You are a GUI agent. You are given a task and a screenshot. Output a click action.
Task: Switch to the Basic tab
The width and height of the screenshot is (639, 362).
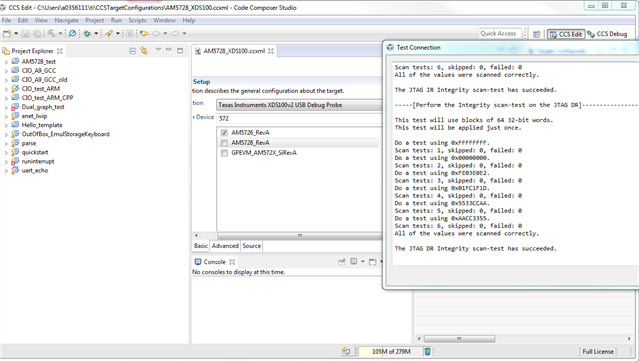(201, 246)
